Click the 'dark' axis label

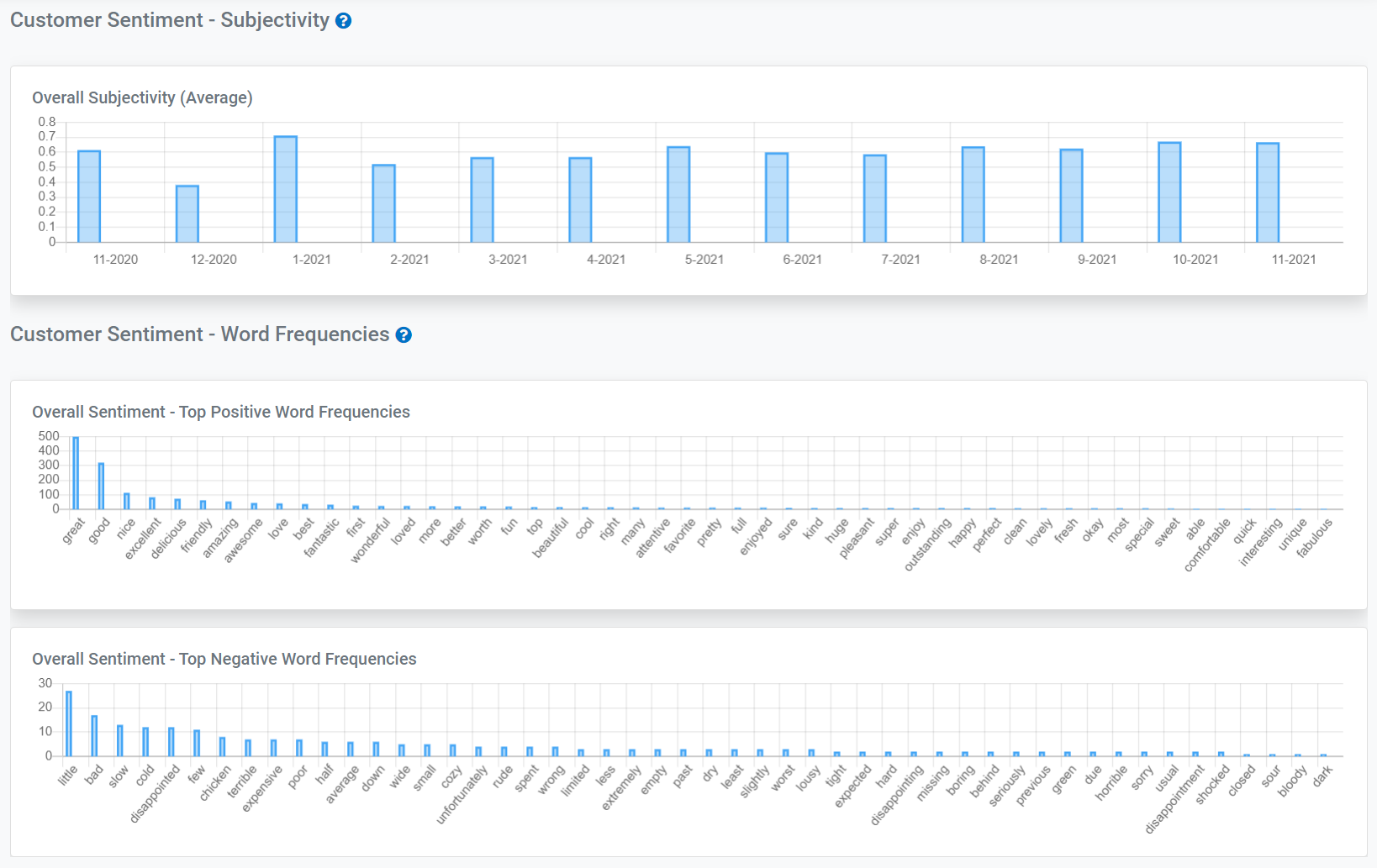(x=1324, y=776)
